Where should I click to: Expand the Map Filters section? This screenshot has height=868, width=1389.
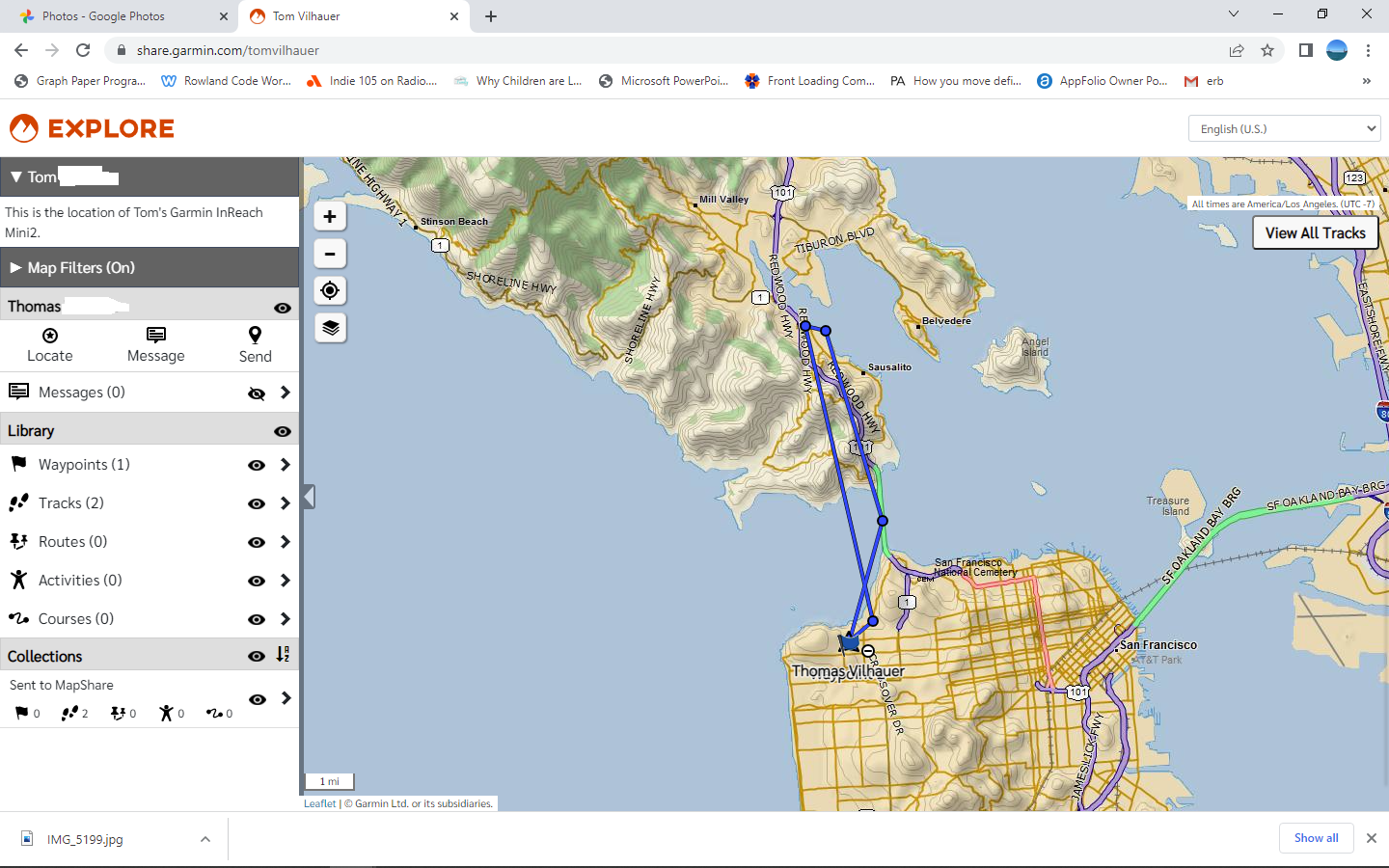point(150,267)
